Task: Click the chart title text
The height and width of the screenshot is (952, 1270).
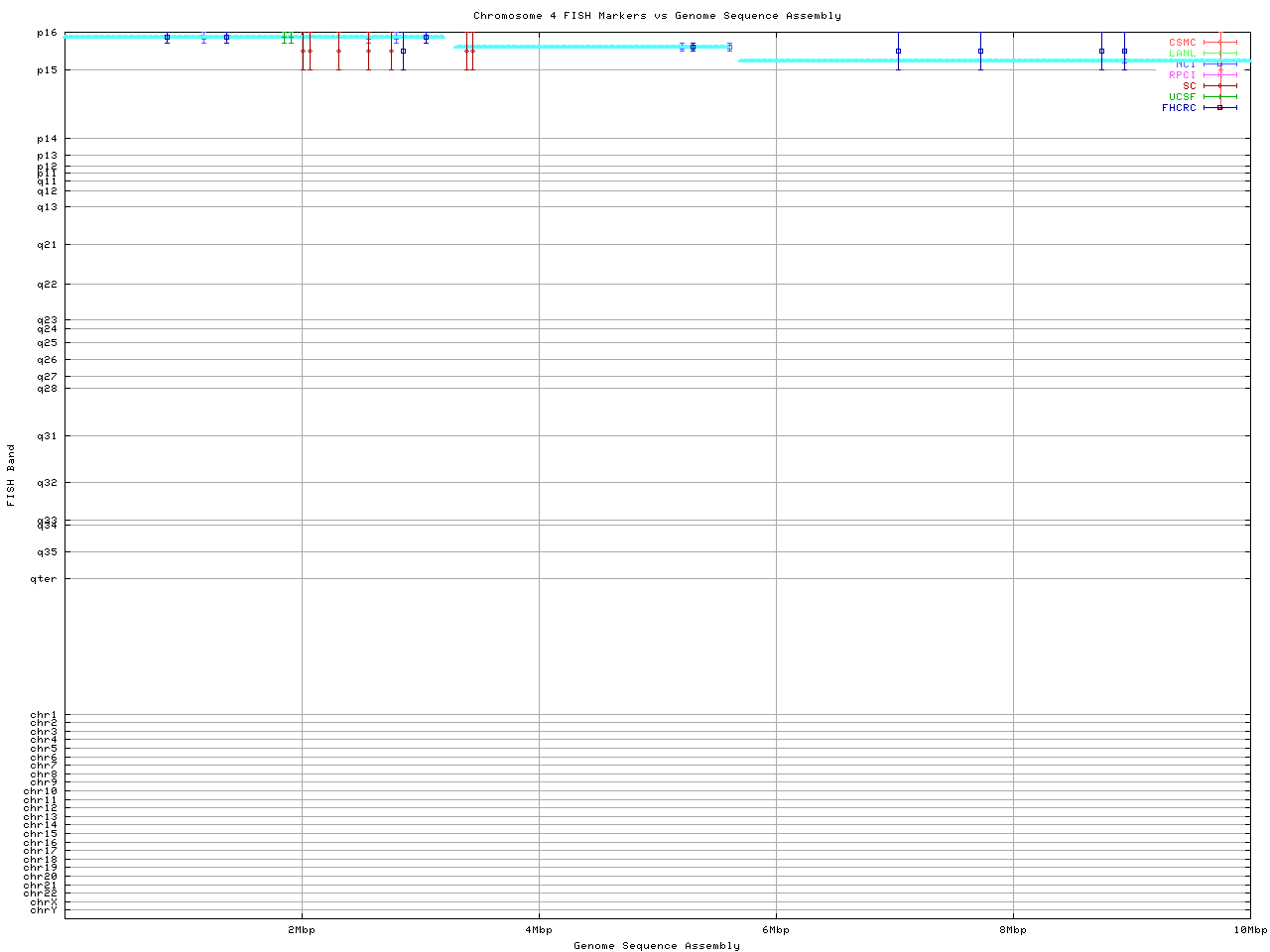Action: tap(657, 16)
